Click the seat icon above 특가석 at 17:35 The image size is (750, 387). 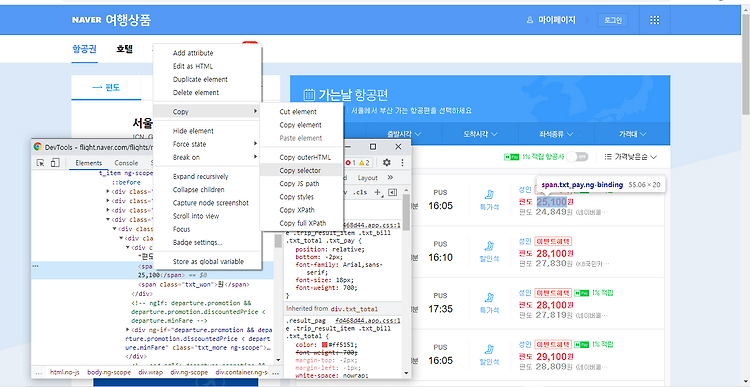click(x=489, y=298)
